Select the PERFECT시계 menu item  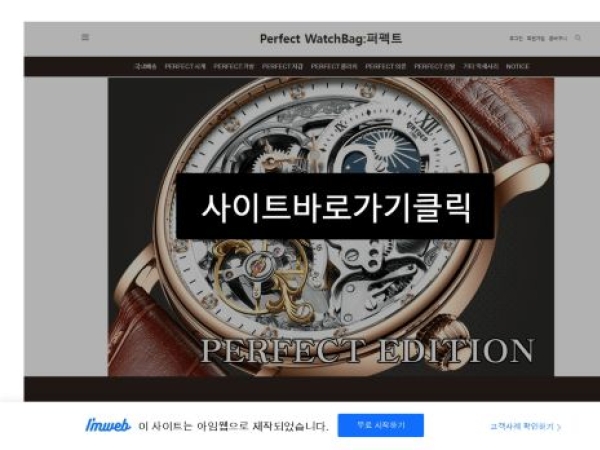[185, 67]
